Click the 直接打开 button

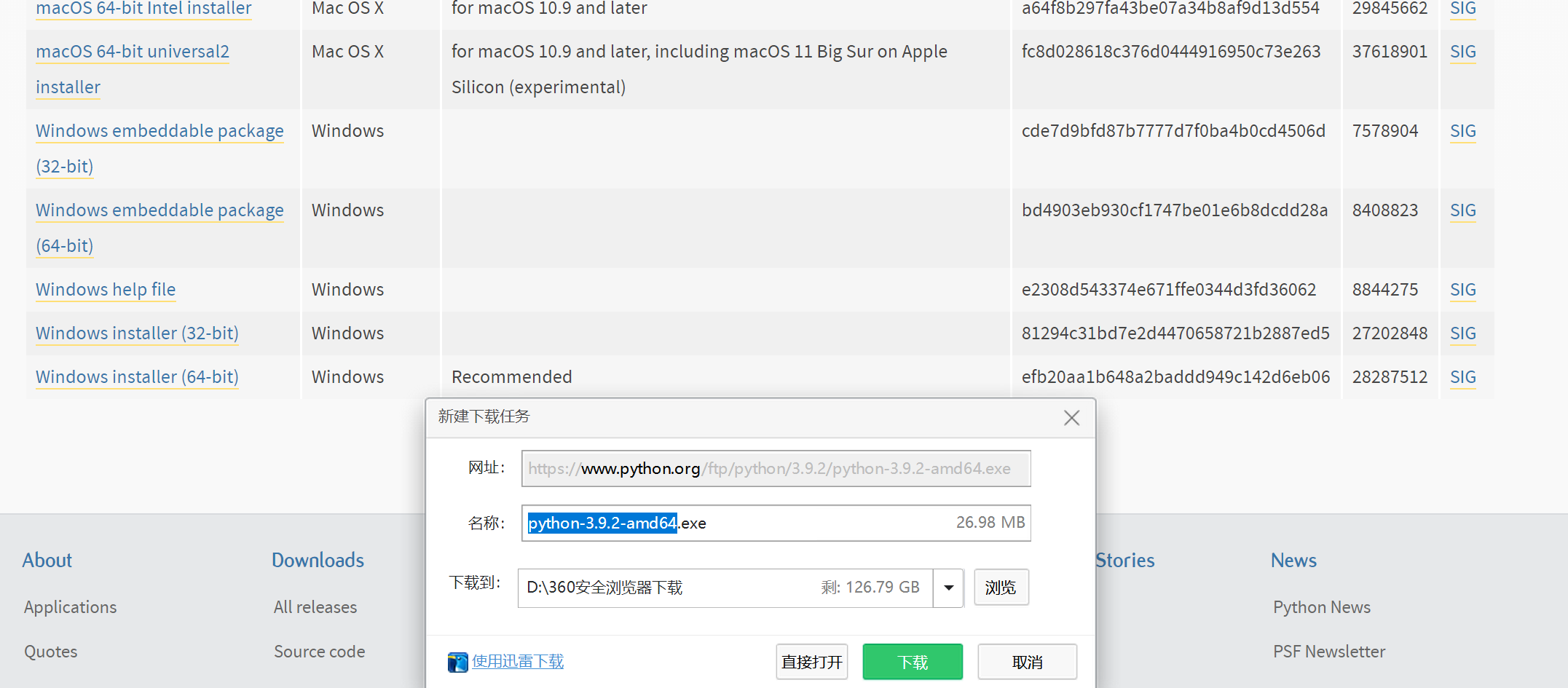click(x=812, y=662)
